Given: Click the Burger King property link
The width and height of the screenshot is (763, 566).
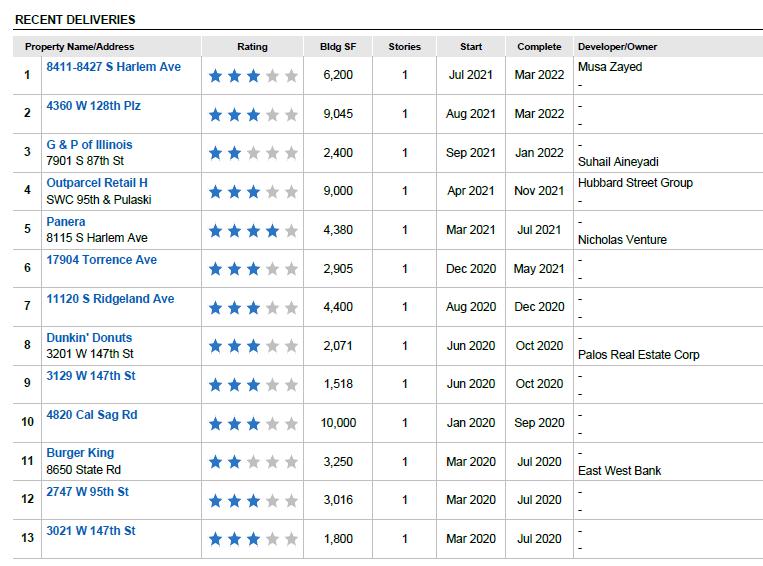Looking at the screenshot, I should point(80,453).
